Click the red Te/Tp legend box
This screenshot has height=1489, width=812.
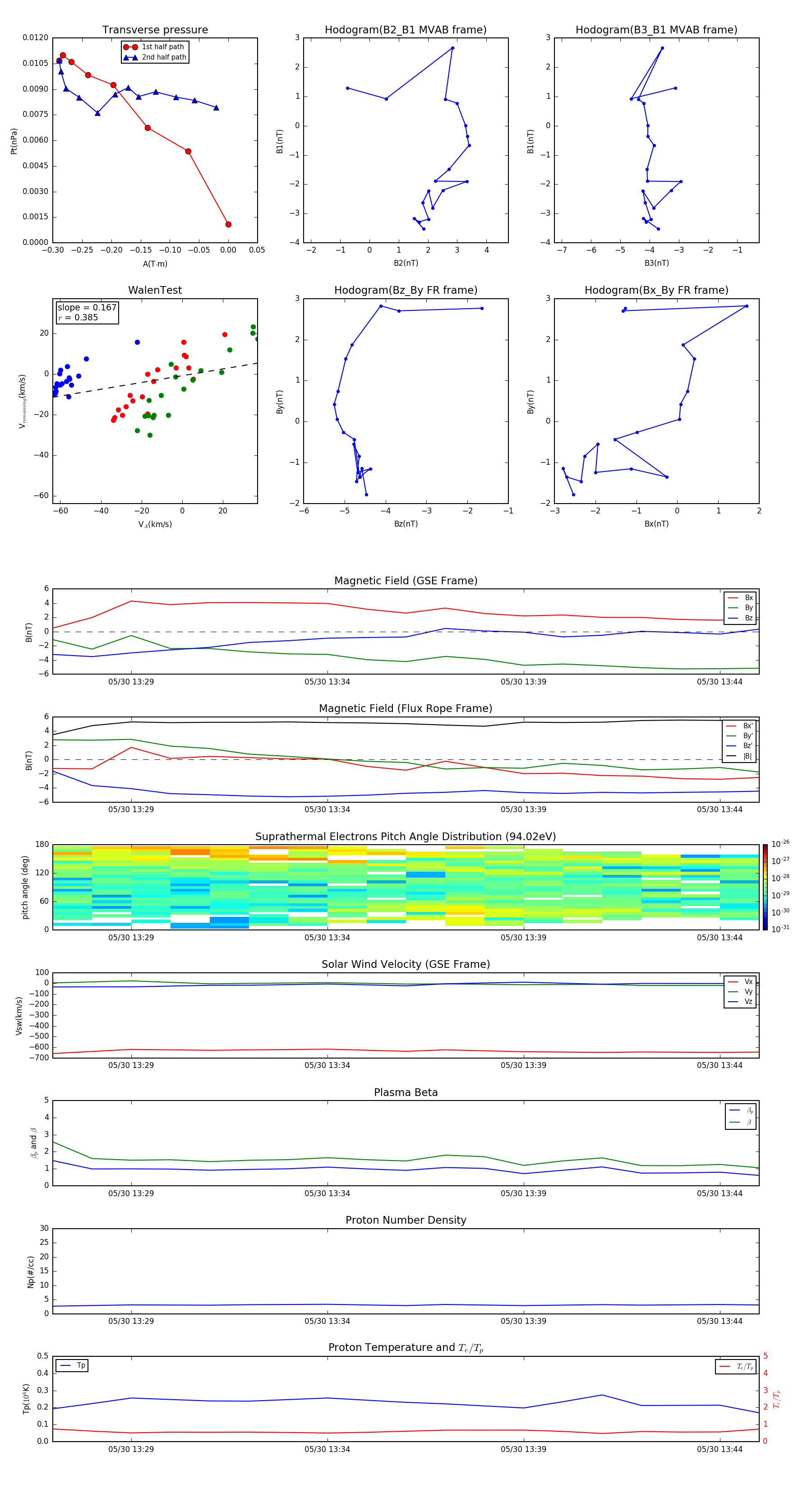(x=735, y=1366)
